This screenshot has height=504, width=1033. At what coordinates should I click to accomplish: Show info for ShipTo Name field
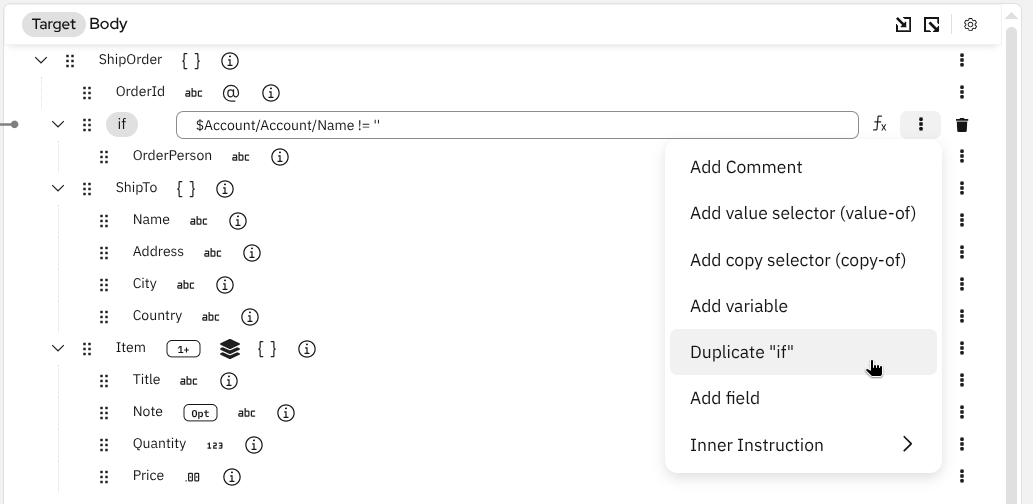238,221
